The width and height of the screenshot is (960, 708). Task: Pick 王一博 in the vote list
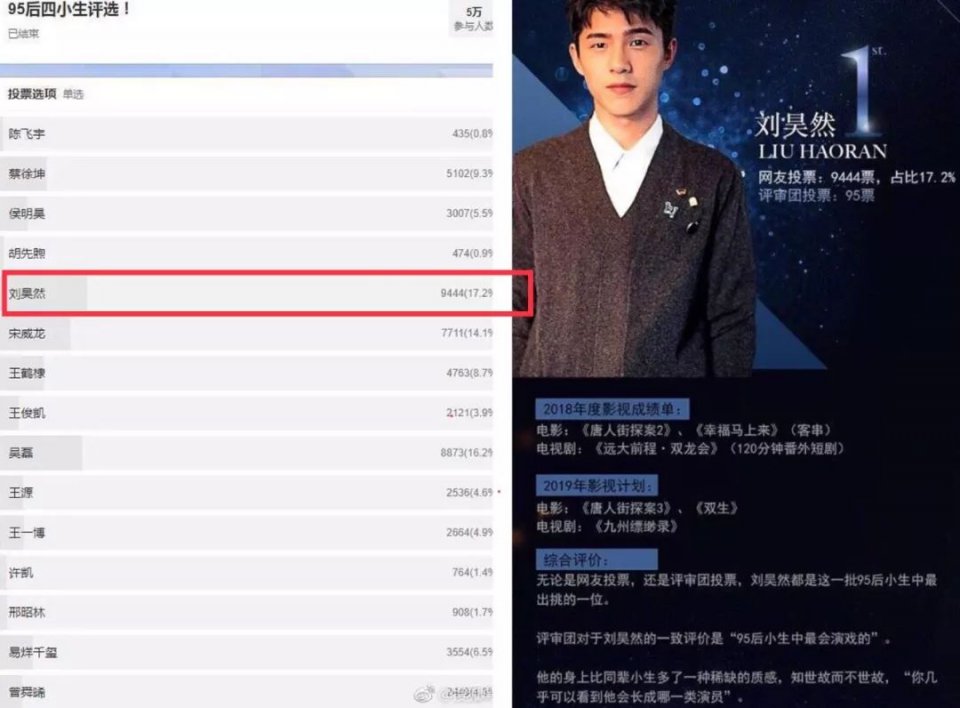(246, 532)
